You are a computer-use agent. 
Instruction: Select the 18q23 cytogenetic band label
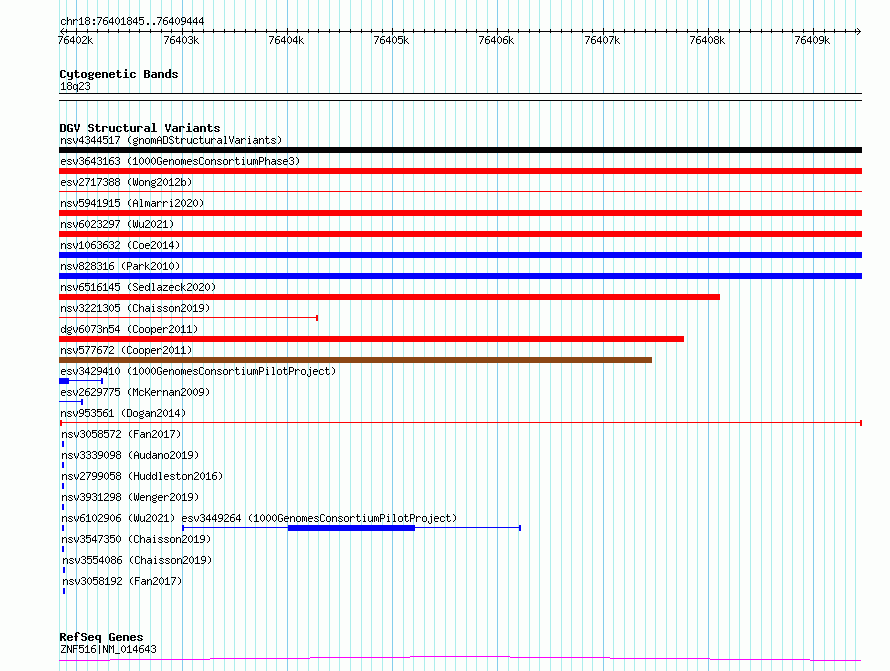tap(75, 86)
